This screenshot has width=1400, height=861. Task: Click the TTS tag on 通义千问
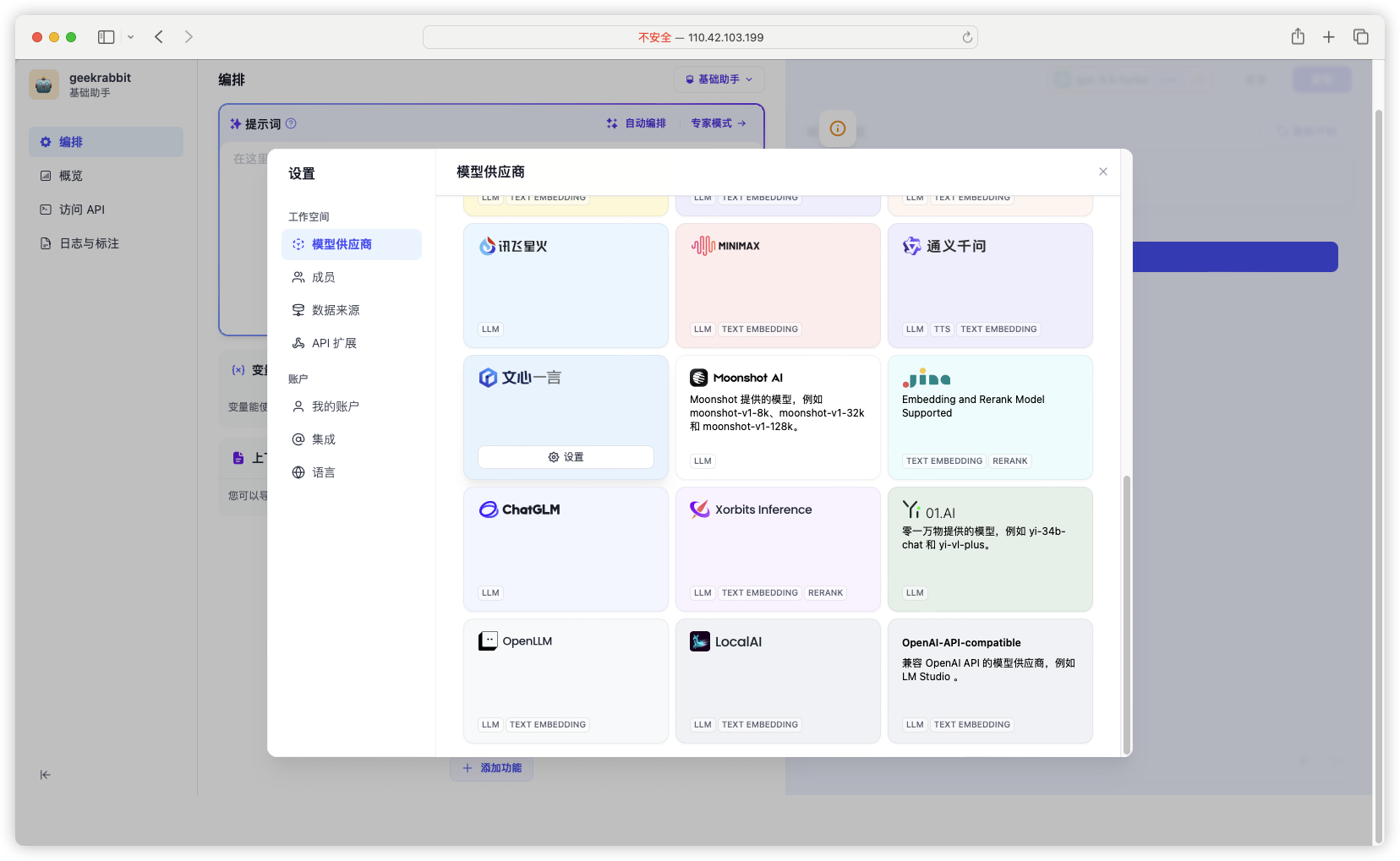[943, 330]
